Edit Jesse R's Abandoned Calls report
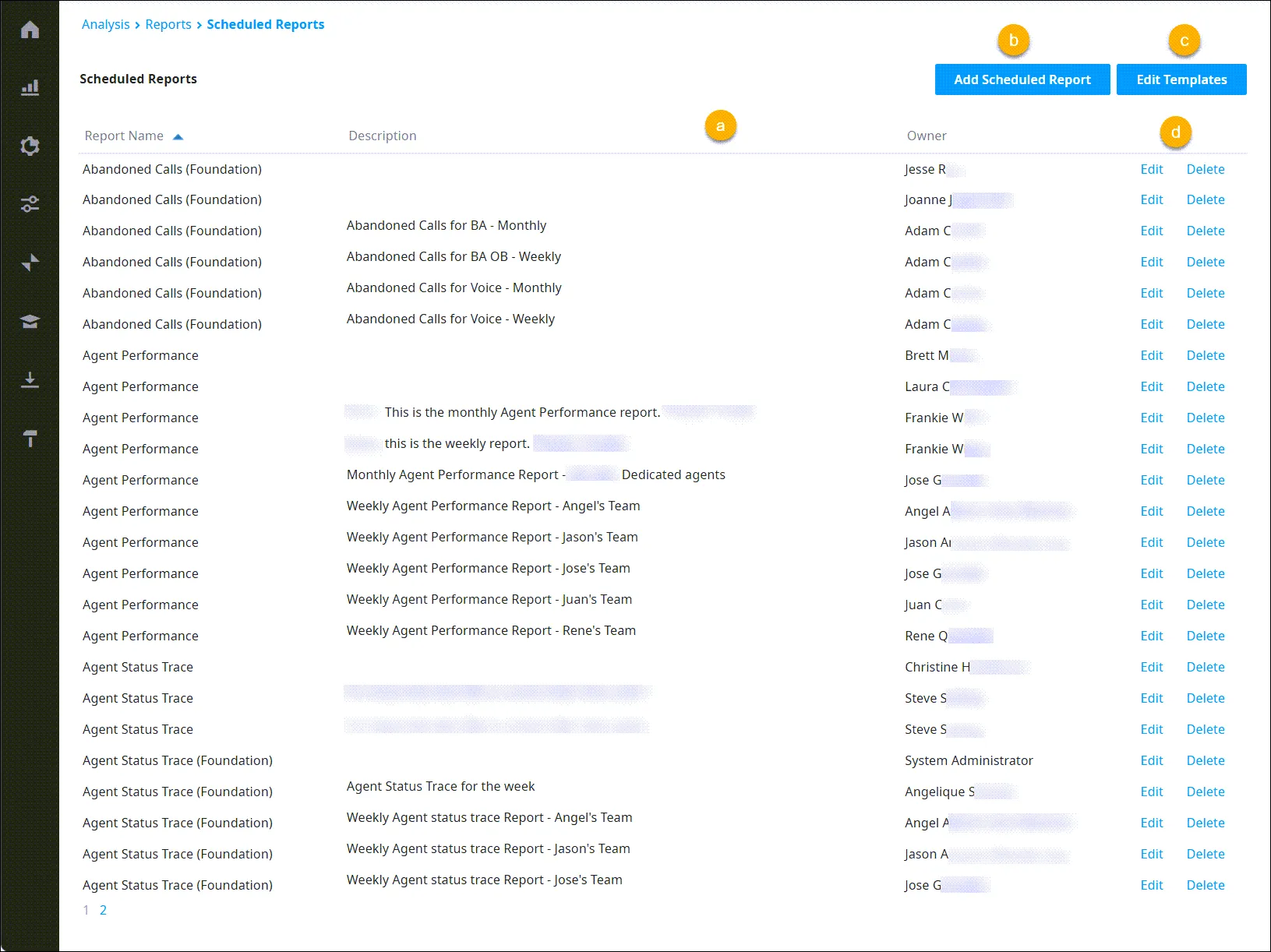1271x952 pixels. 1151,169
